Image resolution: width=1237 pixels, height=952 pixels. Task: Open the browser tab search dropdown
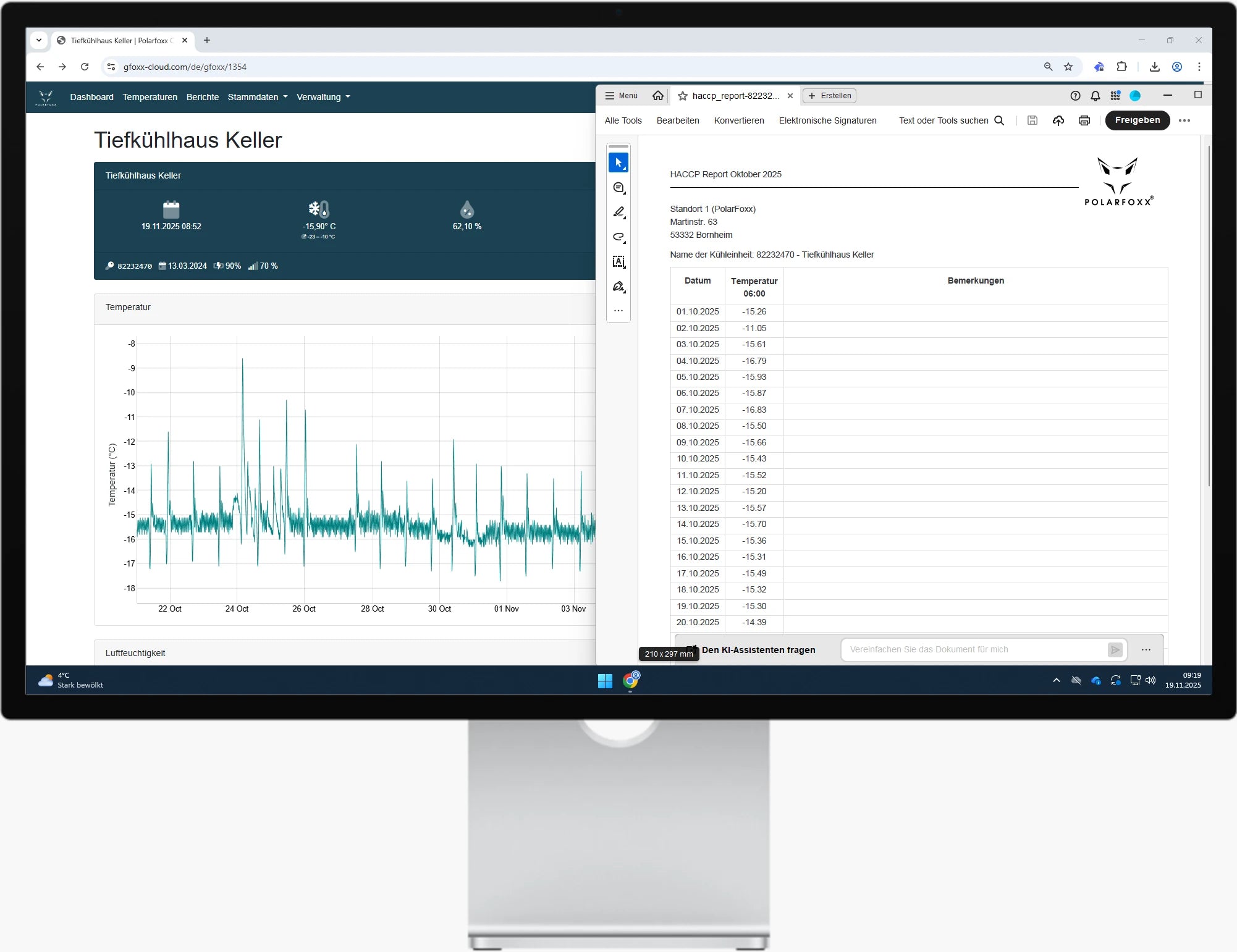pos(39,40)
